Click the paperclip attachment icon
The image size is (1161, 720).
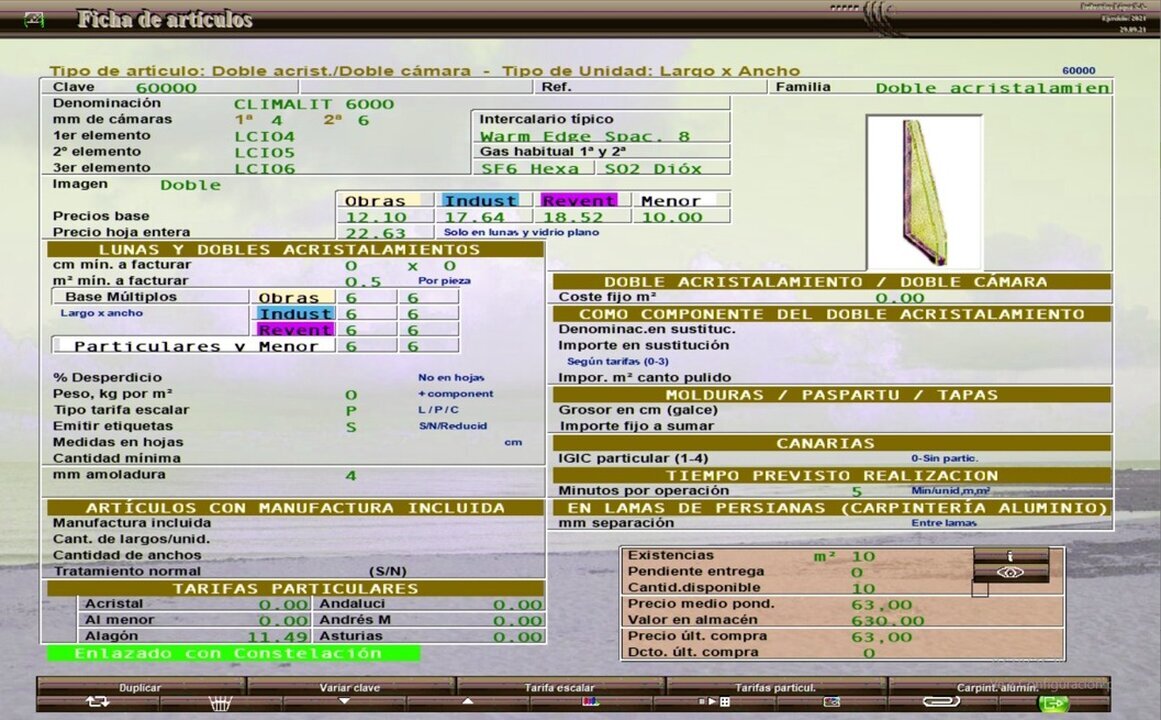coord(941,703)
